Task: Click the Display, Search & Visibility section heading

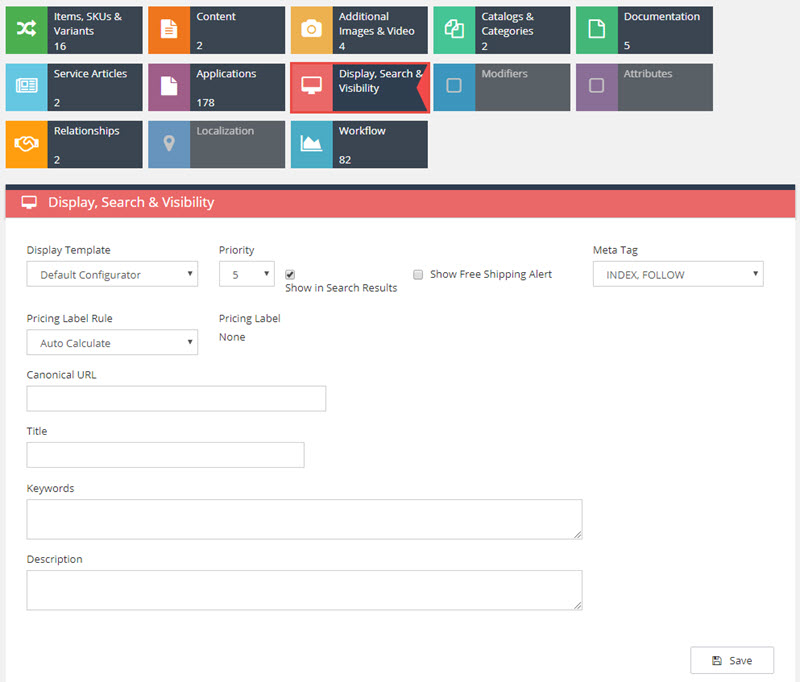Action: pyautogui.click(x=131, y=203)
